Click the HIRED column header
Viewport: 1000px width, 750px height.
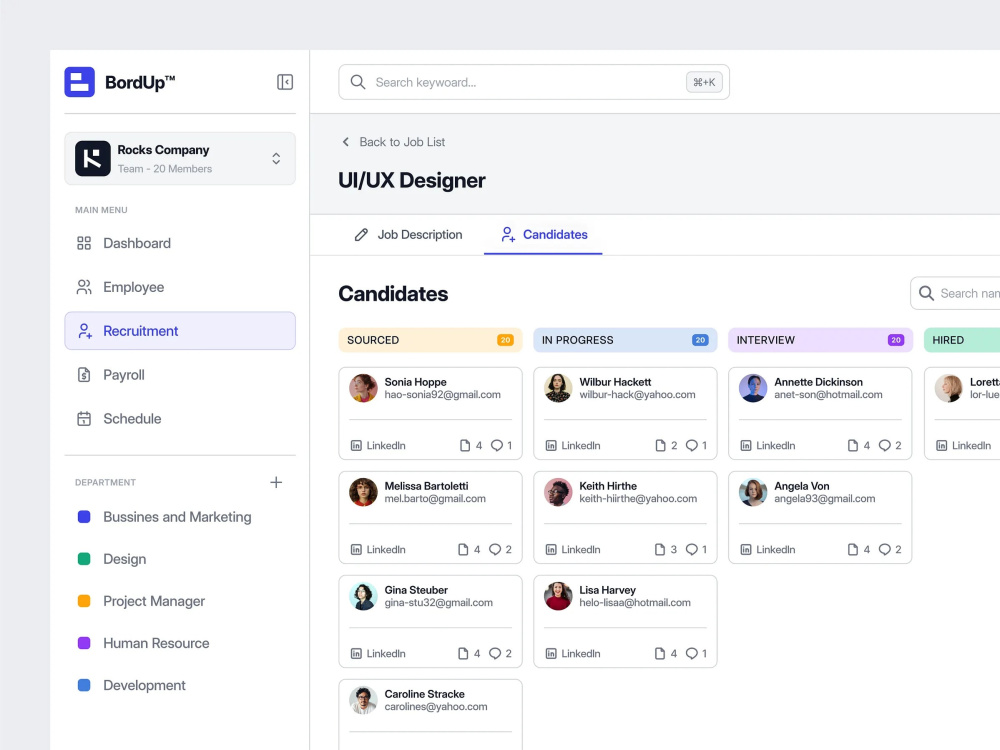(962, 340)
